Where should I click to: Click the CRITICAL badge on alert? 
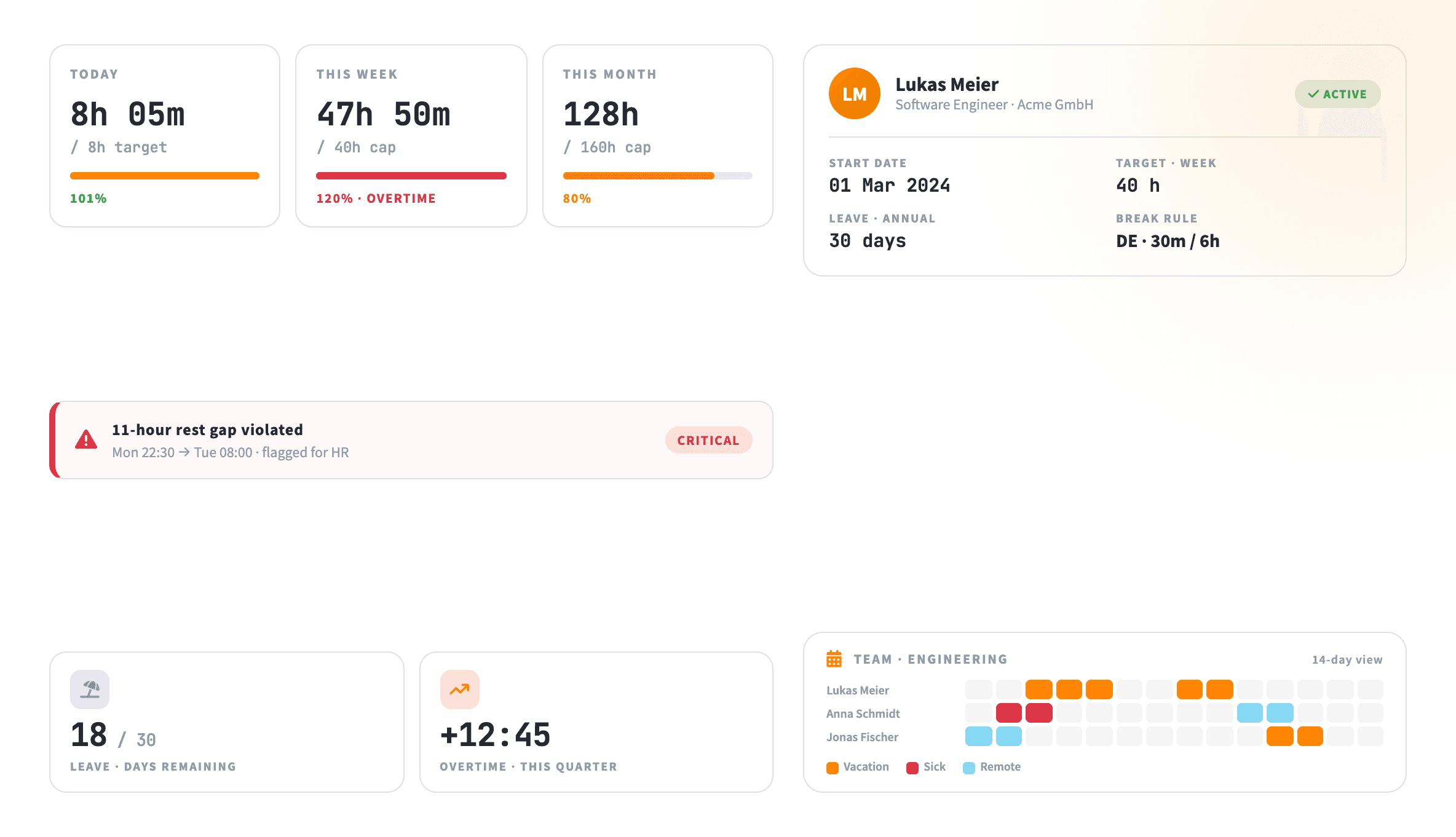[708, 440]
